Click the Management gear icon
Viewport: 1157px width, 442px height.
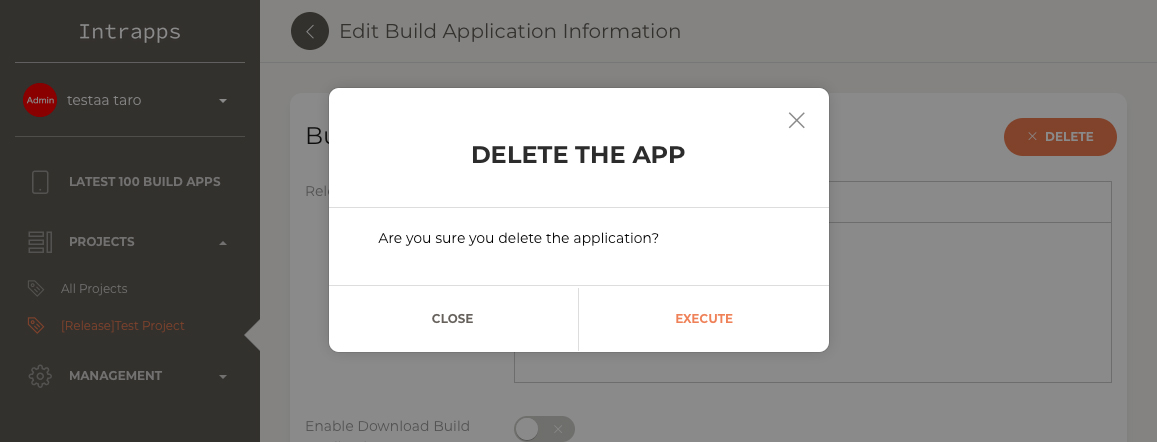tap(40, 376)
